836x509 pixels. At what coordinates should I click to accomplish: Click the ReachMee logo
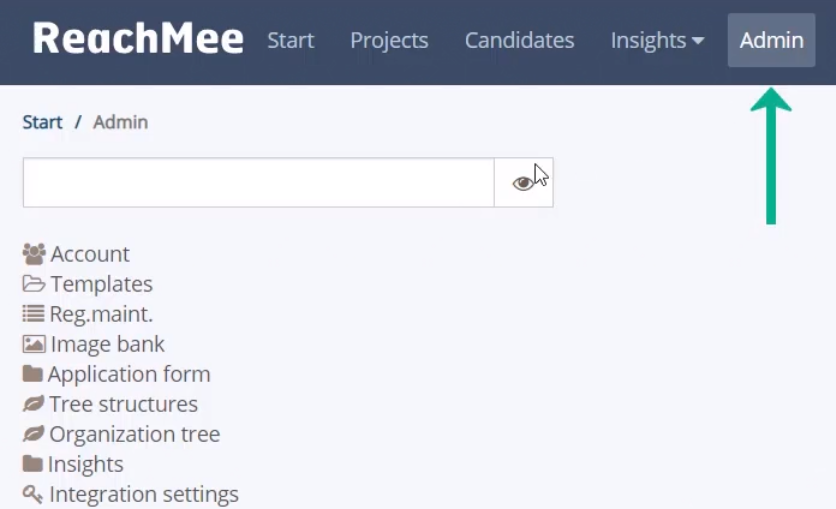tap(138, 38)
